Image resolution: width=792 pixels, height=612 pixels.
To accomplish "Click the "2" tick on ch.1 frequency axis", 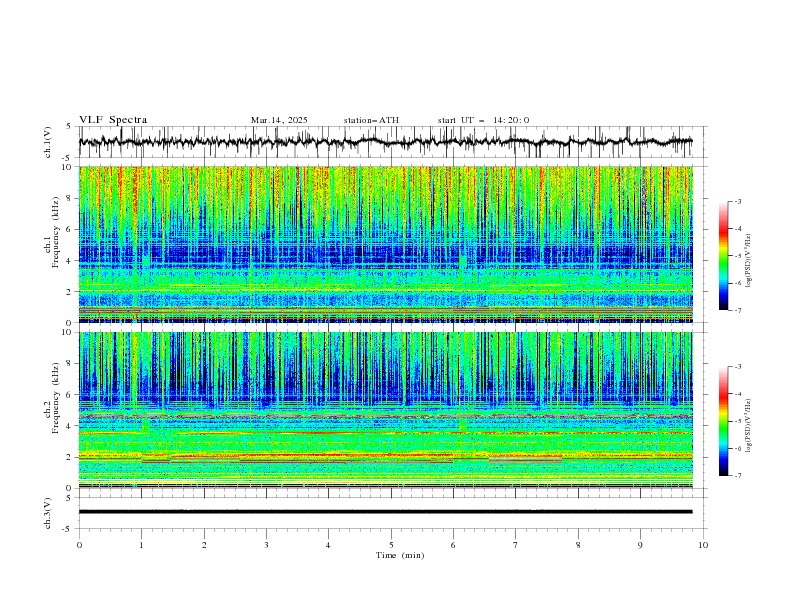I will click(x=69, y=292).
